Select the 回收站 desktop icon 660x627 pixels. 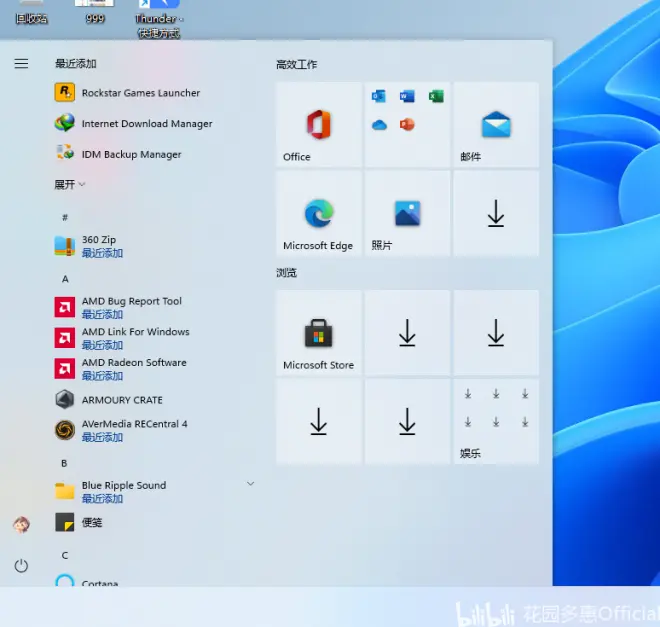[x=32, y=13]
